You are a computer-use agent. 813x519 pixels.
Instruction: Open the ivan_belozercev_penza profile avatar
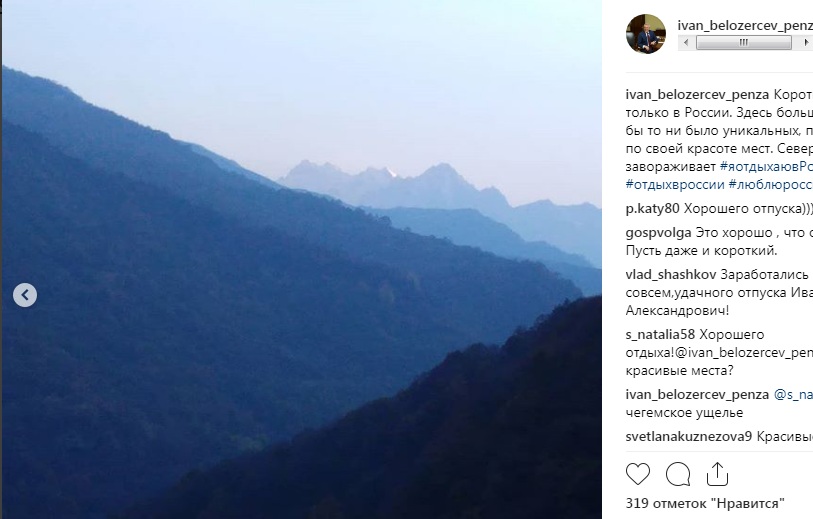point(646,34)
